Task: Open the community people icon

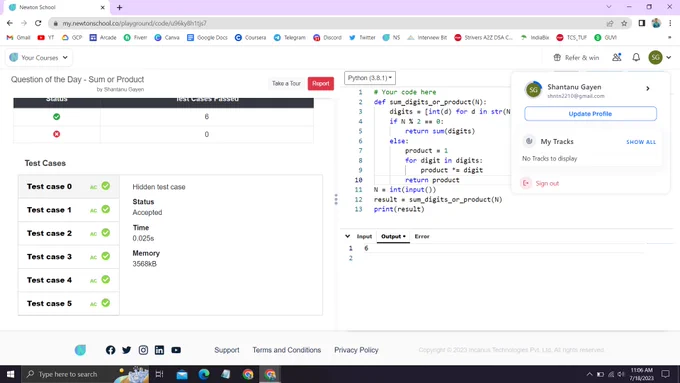Action: coord(616,57)
